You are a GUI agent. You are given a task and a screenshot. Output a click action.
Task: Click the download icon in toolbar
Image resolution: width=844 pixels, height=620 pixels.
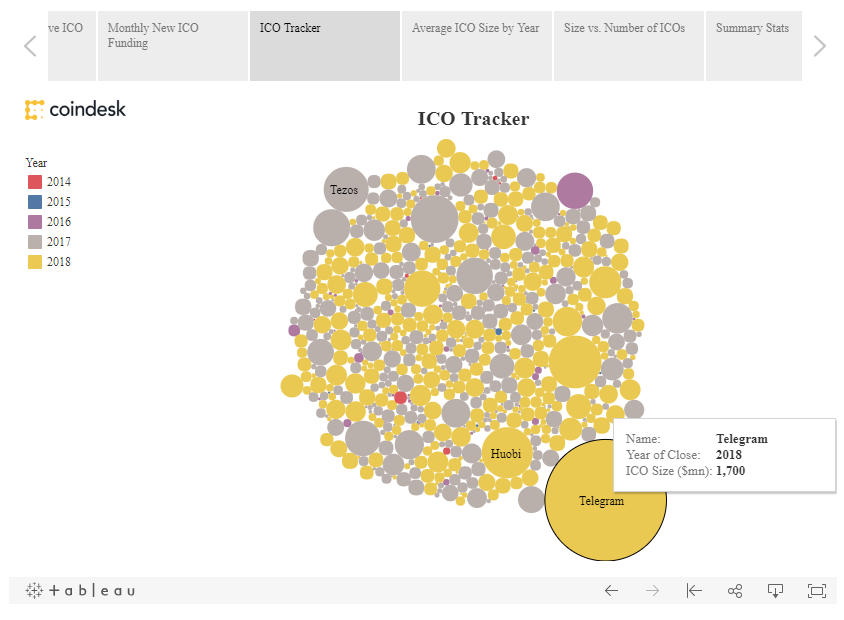tap(775, 591)
